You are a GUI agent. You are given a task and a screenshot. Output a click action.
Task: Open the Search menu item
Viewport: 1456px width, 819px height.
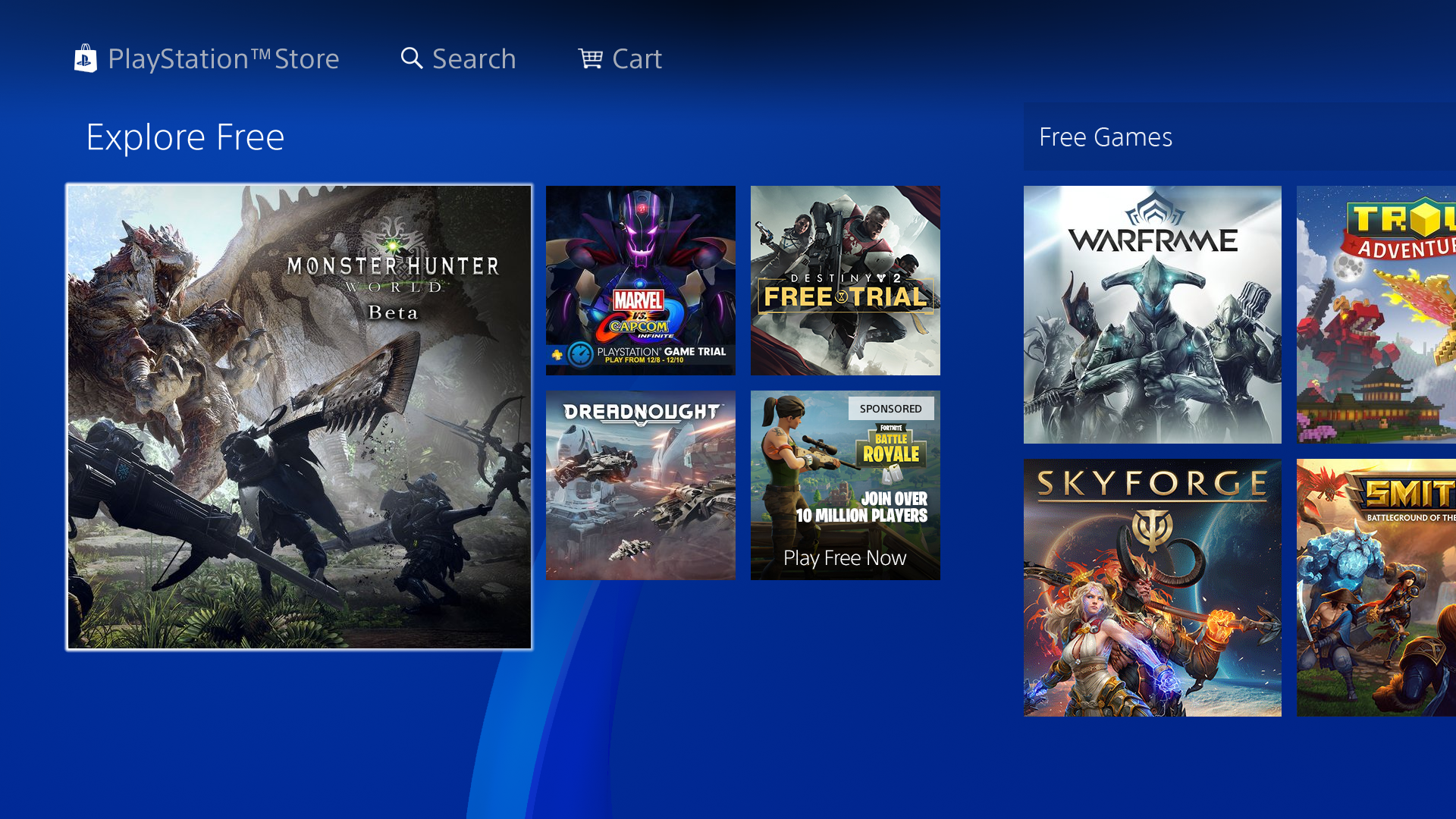click(x=458, y=58)
